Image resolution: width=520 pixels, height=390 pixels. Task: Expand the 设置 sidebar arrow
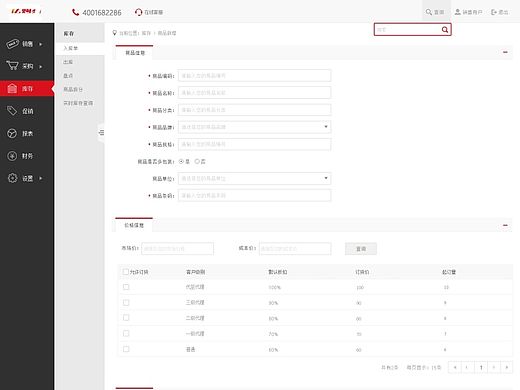tap(41, 178)
